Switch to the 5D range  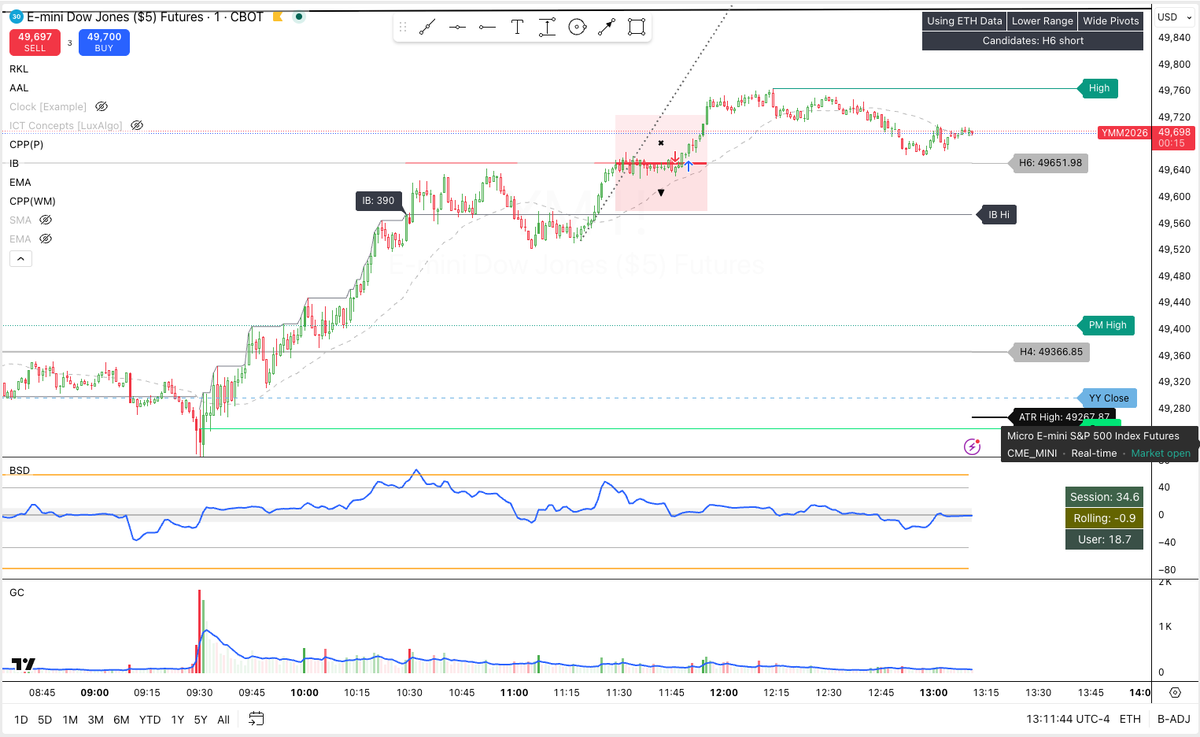click(45, 719)
